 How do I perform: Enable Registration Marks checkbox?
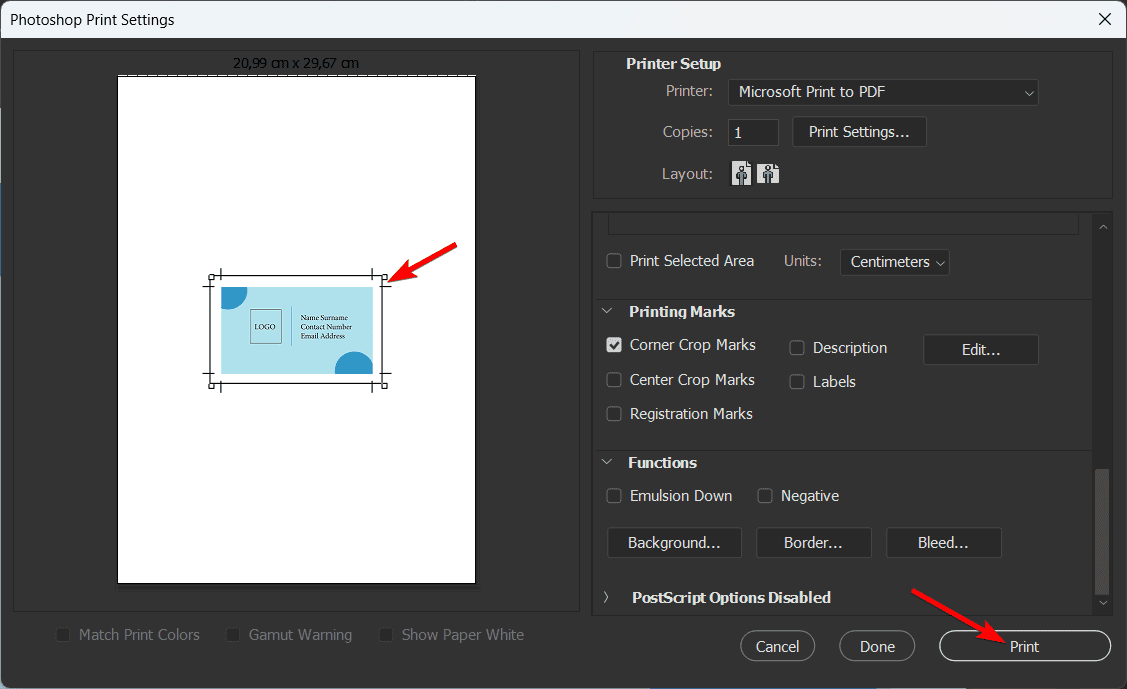[614, 414]
